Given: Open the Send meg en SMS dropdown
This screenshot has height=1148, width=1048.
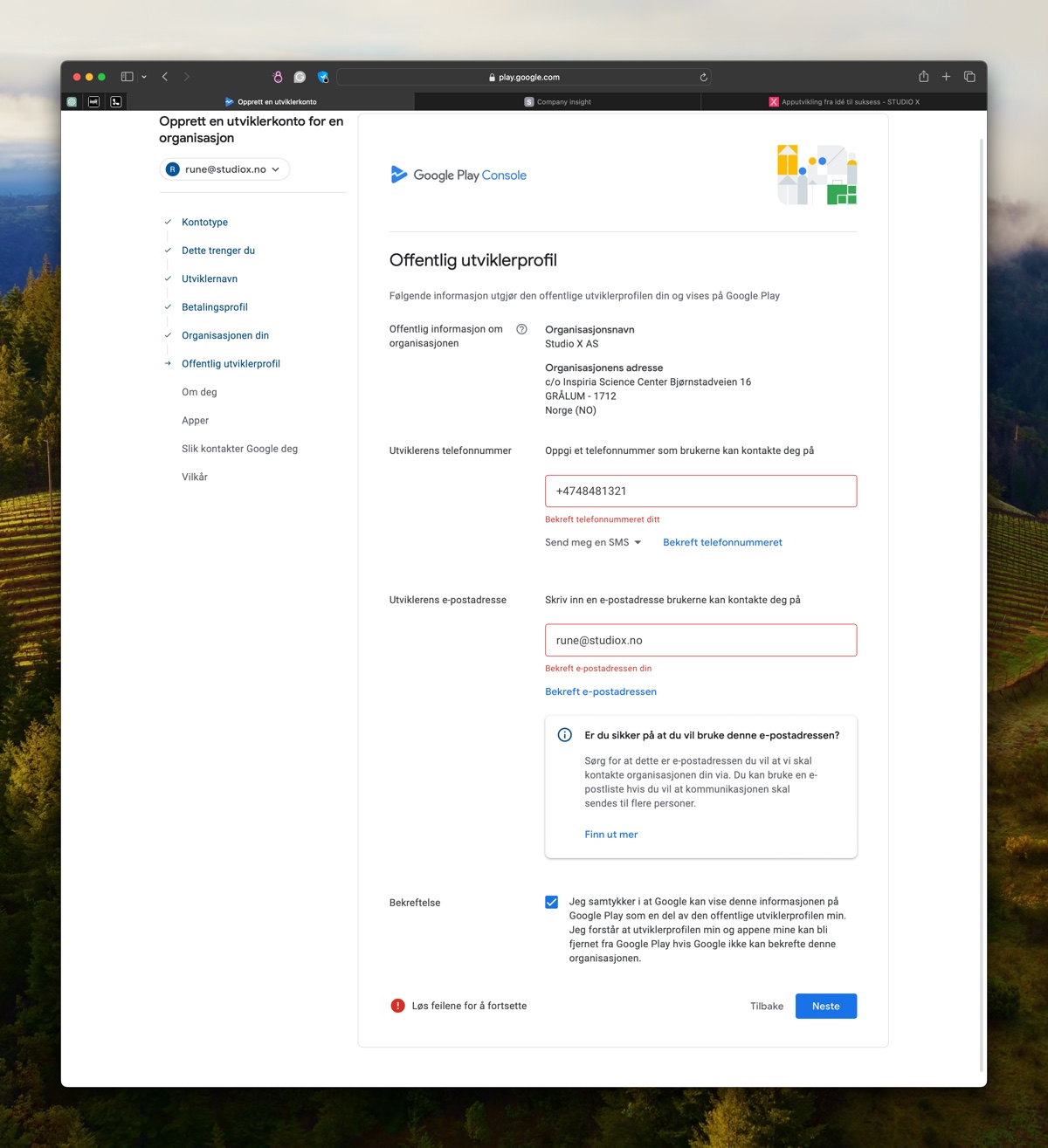Looking at the screenshot, I should click(593, 542).
